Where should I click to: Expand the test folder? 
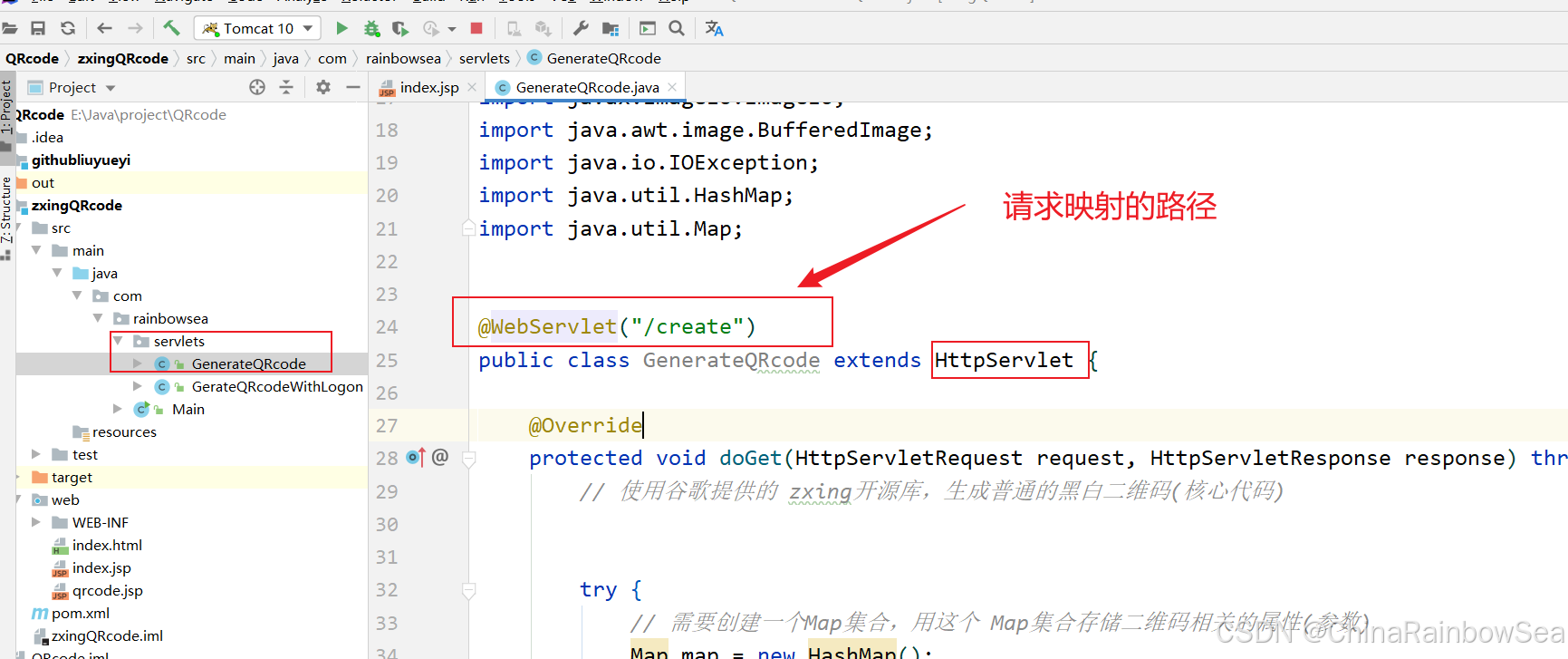pyautogui.click(x=36, y=454)
